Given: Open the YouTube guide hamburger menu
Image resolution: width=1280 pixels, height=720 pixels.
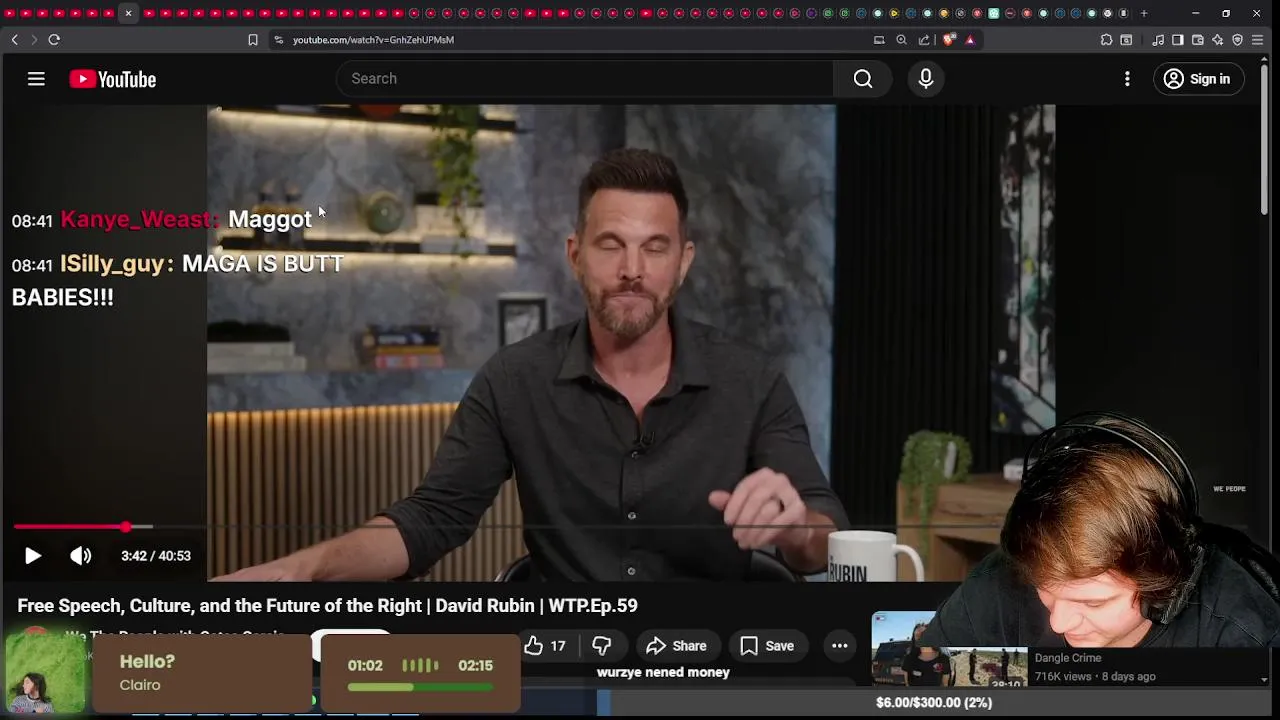Looking at the screenshot, I should pyautogui.click(x=36, y=79).
